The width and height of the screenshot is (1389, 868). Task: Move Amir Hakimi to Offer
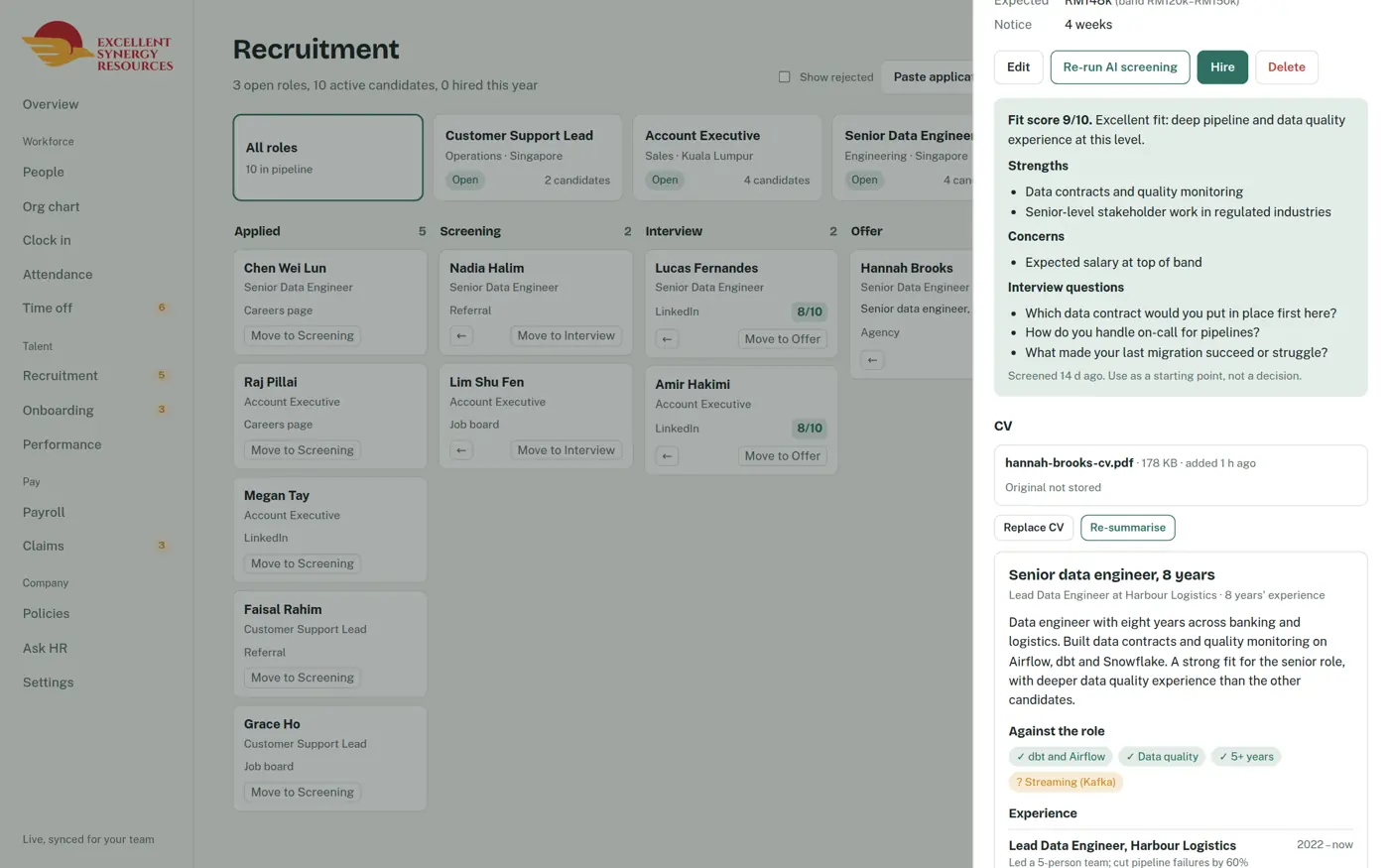tap(783, 456)
